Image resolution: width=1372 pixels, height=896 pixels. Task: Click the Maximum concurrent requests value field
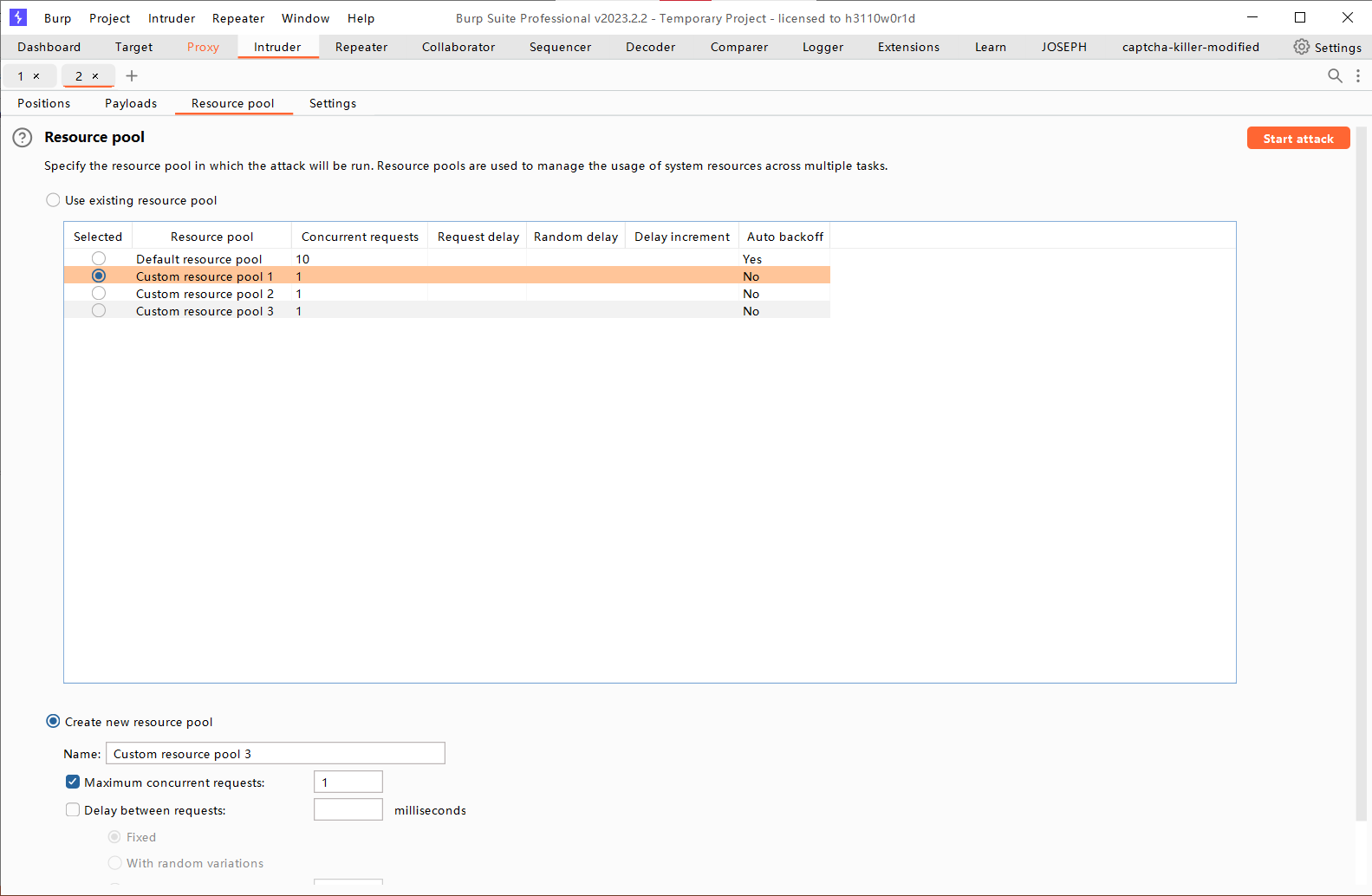[348, 782]
